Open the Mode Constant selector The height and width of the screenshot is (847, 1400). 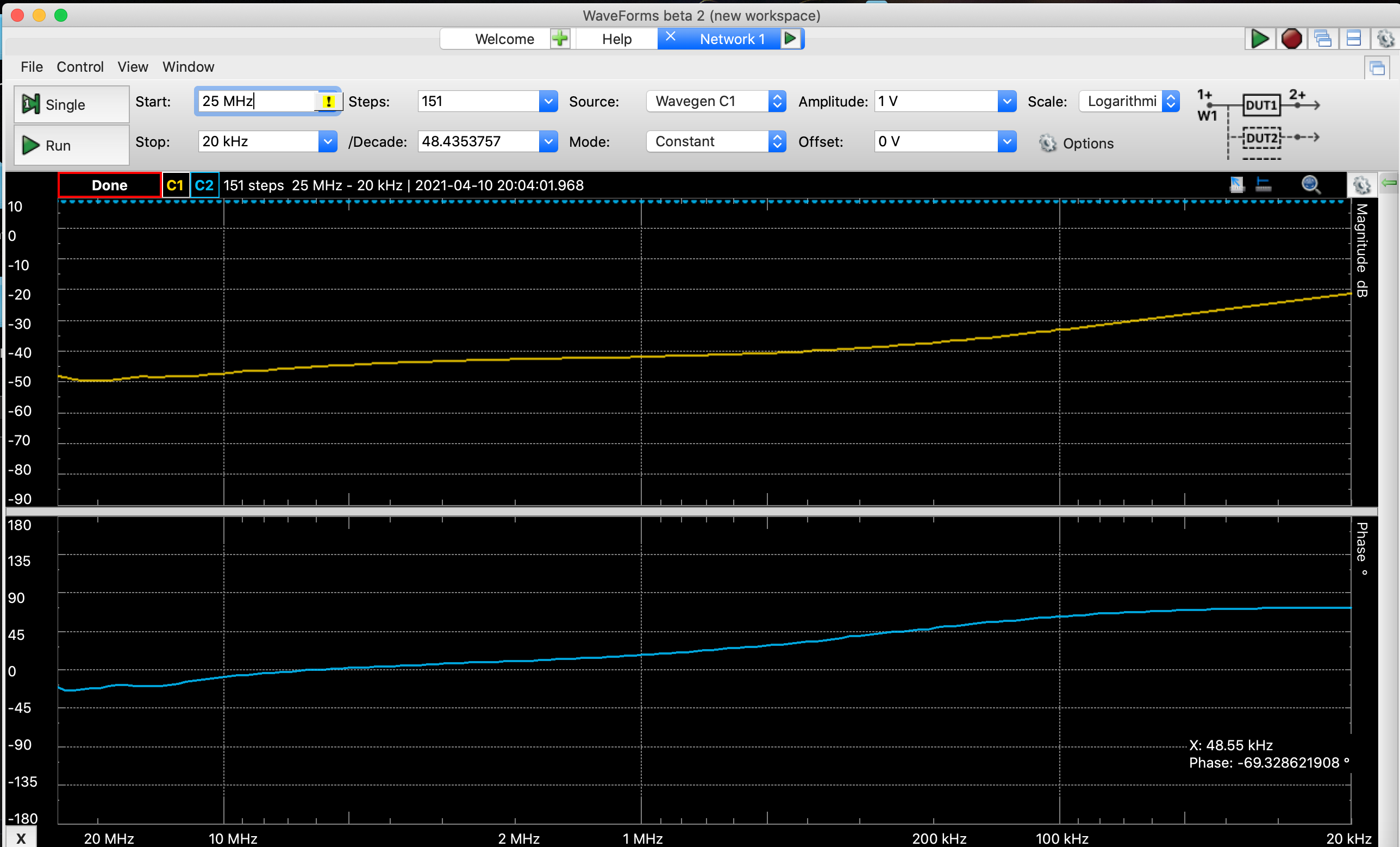[716, 141]
